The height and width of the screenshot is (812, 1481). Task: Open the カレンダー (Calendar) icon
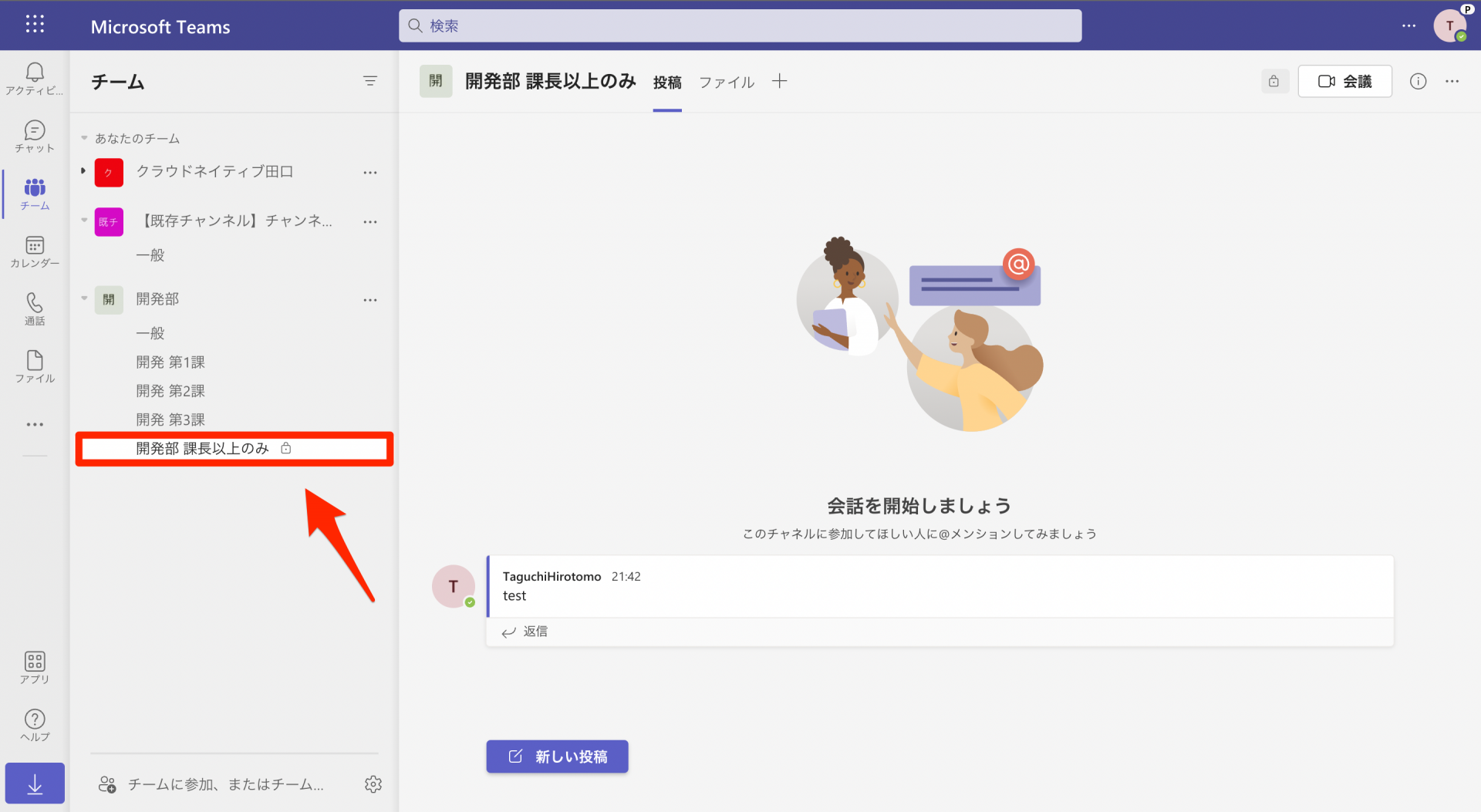(34, 251)
